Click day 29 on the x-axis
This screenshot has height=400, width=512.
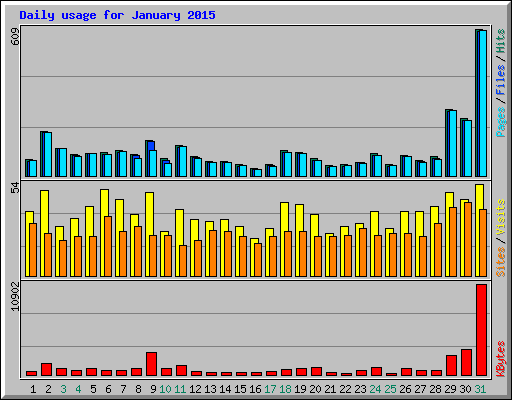click(450, 389)
